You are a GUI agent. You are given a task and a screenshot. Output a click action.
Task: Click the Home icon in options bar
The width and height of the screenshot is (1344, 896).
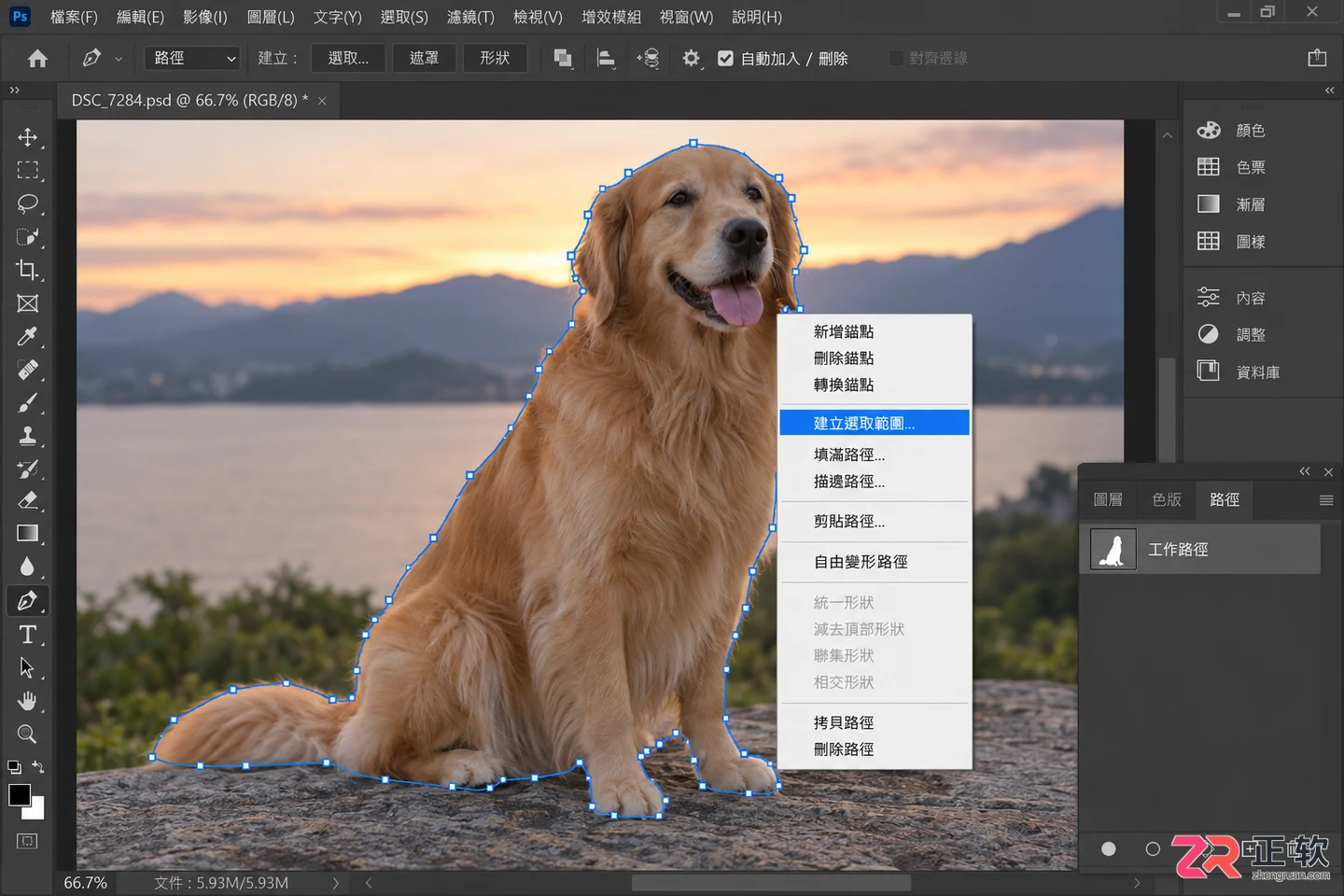coord(37,59)
